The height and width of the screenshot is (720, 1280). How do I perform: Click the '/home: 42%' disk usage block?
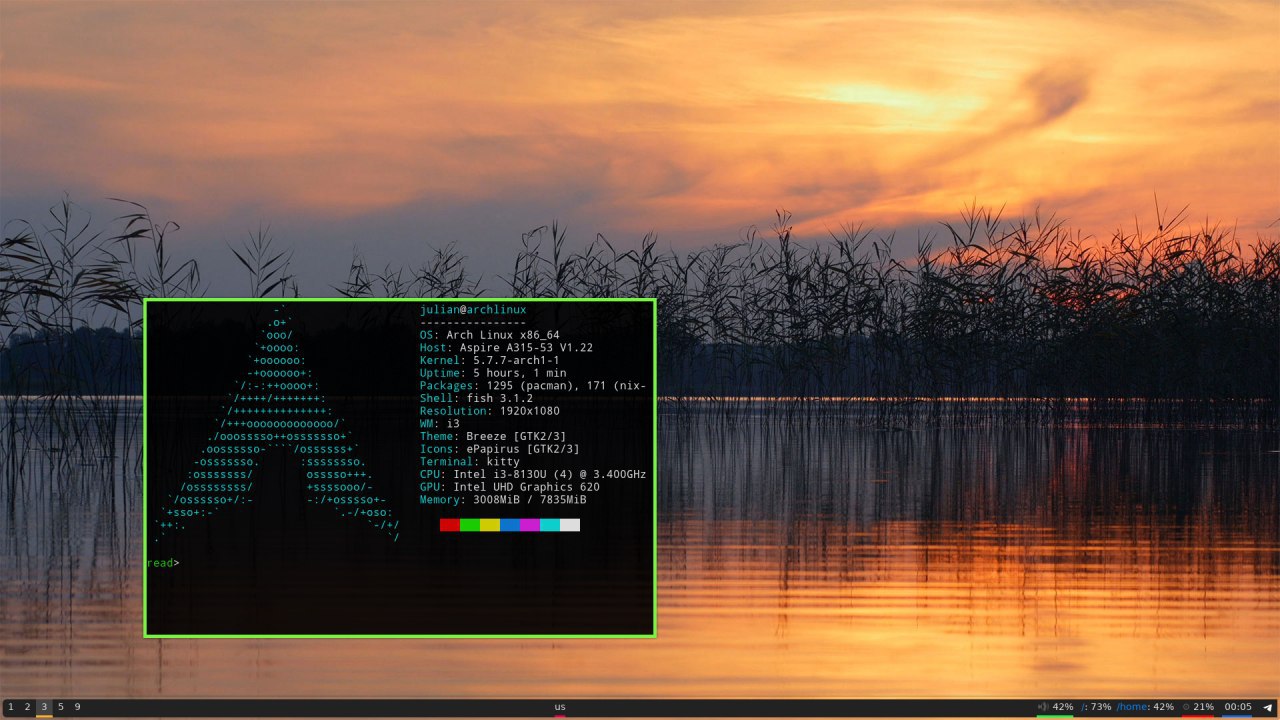coord(1145,707)
